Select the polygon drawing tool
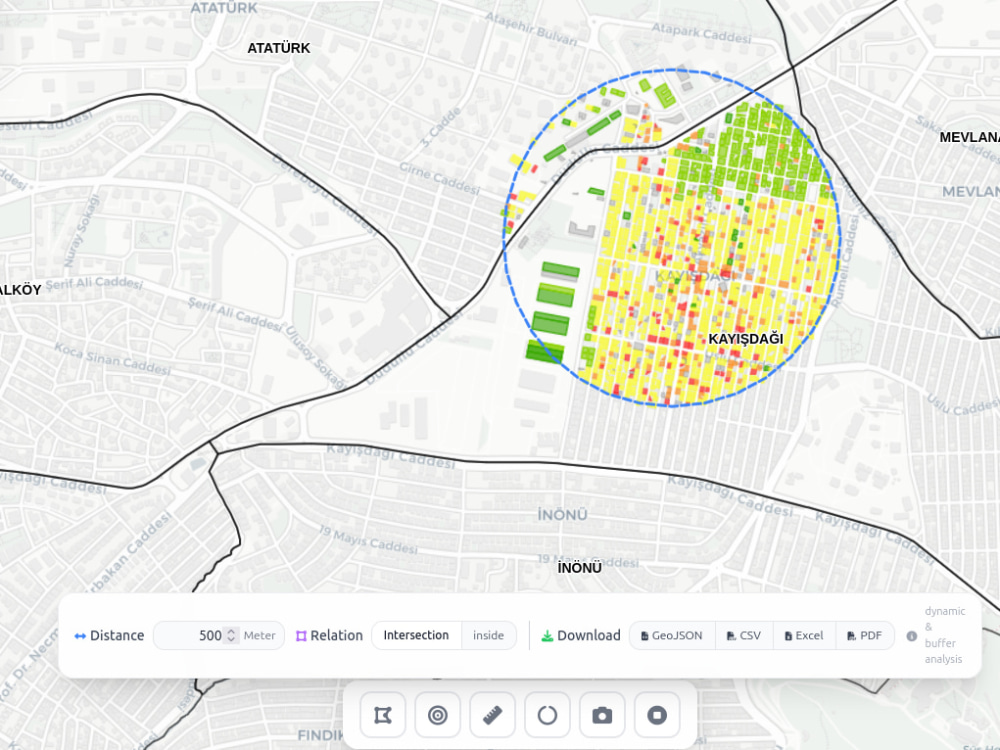Viewport: 1000px width, 750px height. pos(383,714)
